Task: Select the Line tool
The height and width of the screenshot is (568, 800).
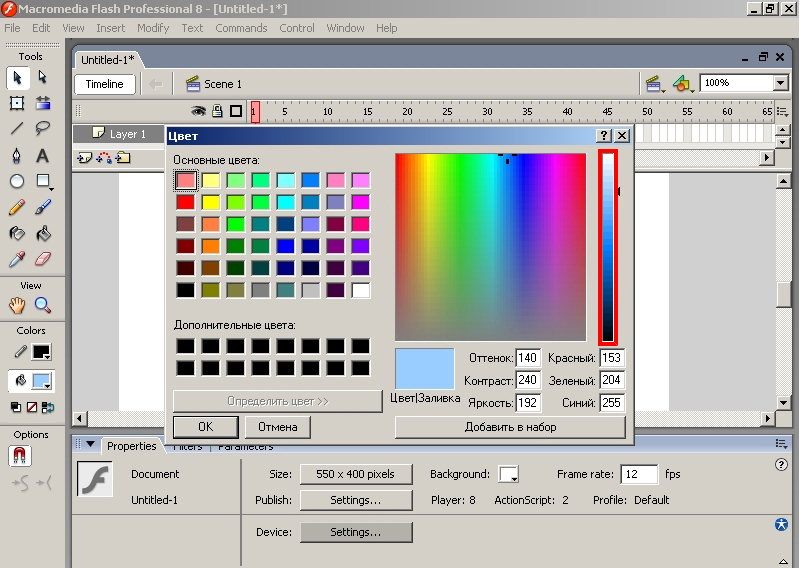Action: pyautogui.click(x=17, y=128)
